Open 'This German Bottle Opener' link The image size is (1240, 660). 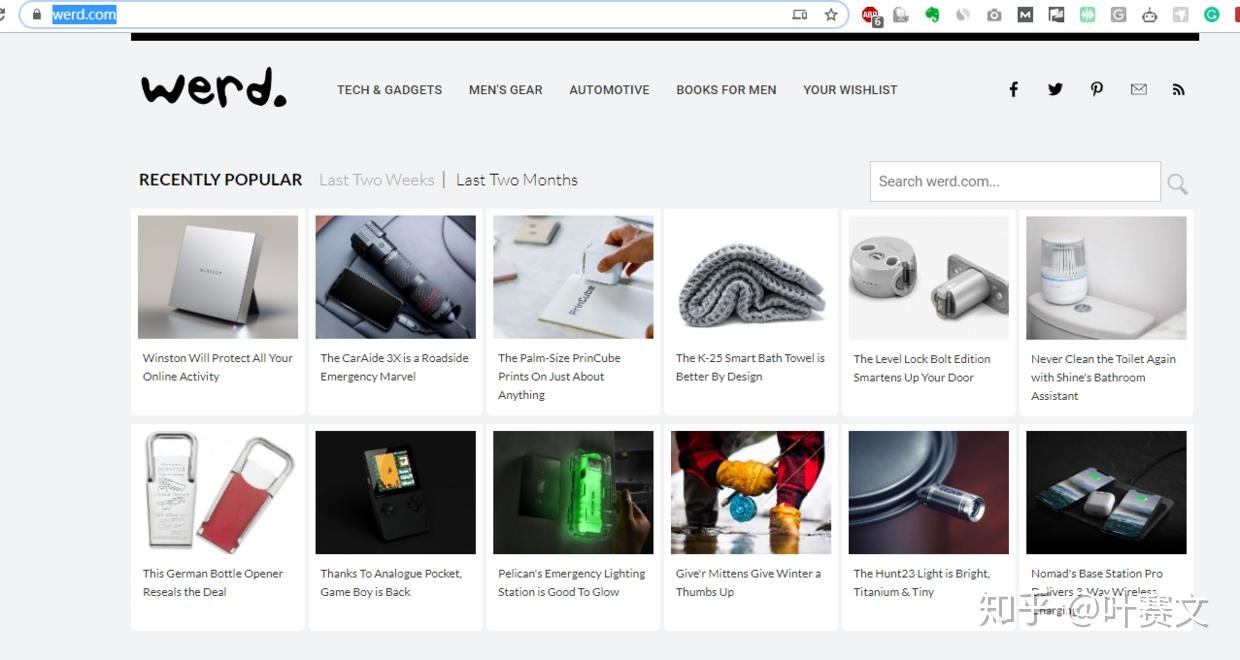pos(213,582)
